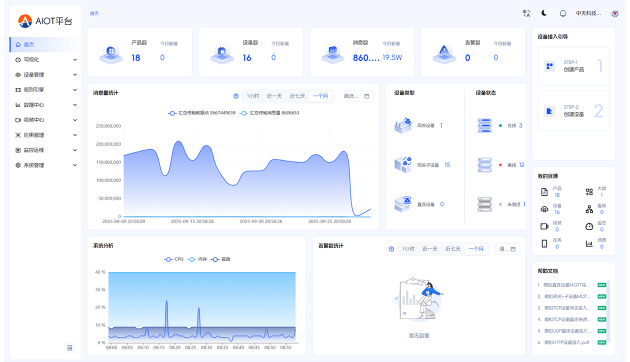Viewport: 630px width, 362px height.
Task: Toggle second legend series ending 8606853
Action: [x=269, y=113]
